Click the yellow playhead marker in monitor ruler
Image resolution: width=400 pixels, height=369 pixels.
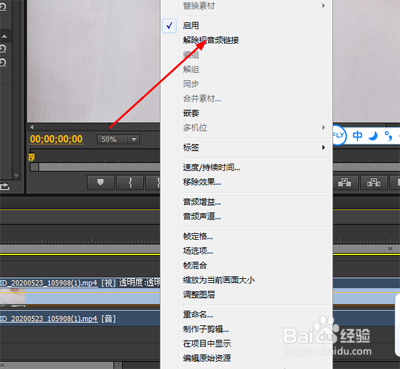pos(31,157)
